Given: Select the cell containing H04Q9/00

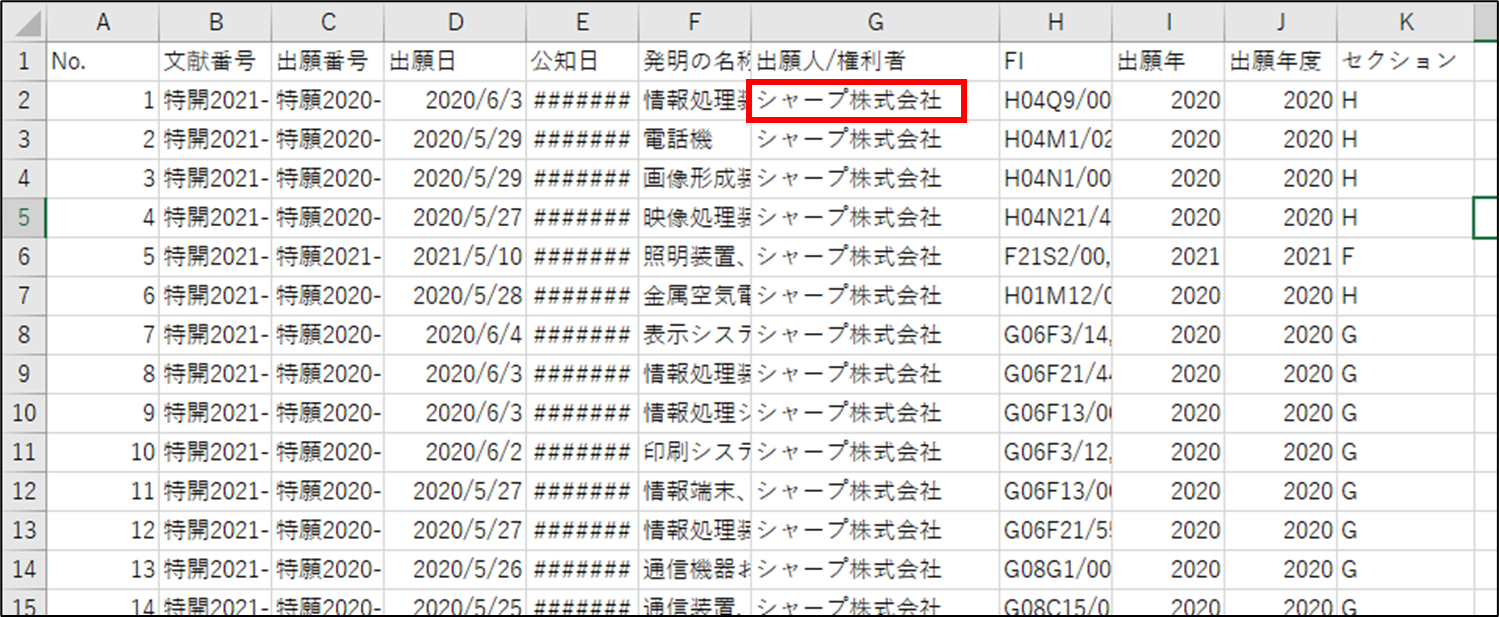Looking at the screenshot, I should click(1055, 101).
